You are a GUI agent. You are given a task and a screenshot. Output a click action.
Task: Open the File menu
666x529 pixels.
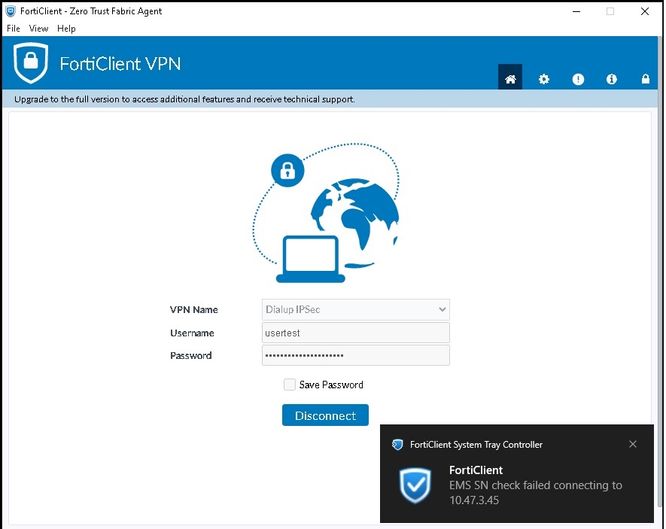[x=13, y=28]
